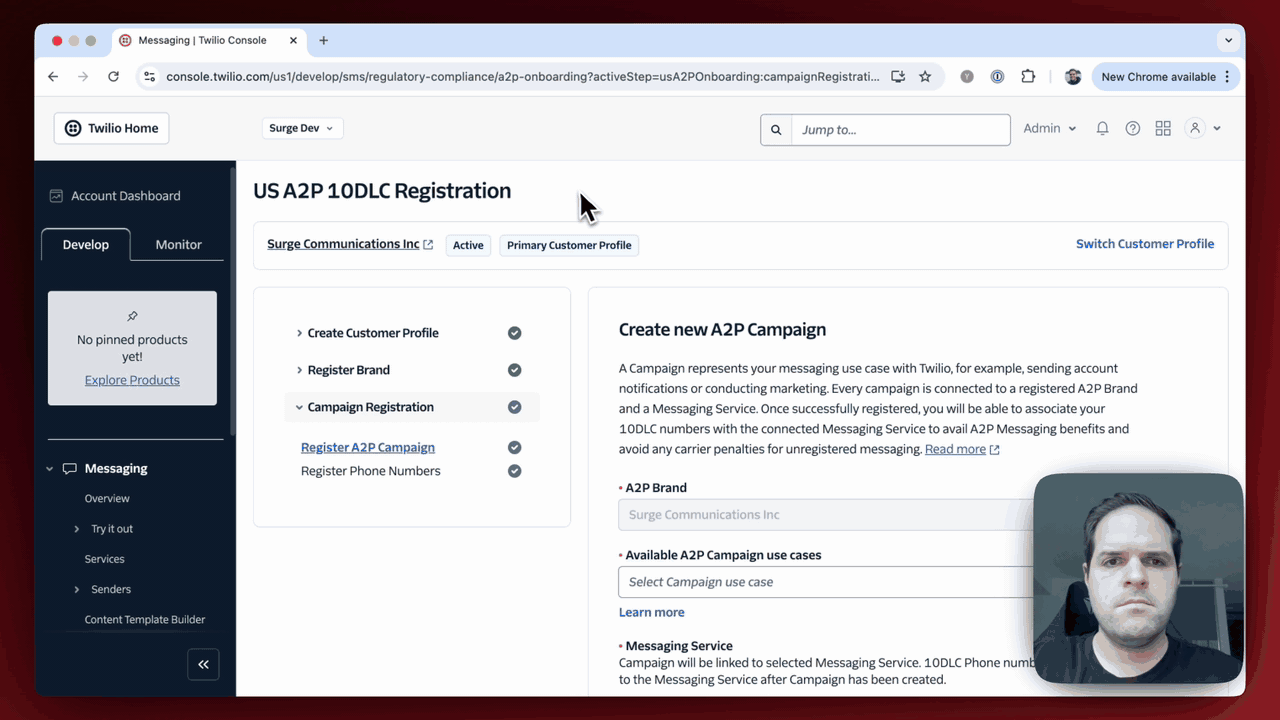Open the help question mark icon
Screen dimensions: 1280x720
click(x=1132, y=129)
